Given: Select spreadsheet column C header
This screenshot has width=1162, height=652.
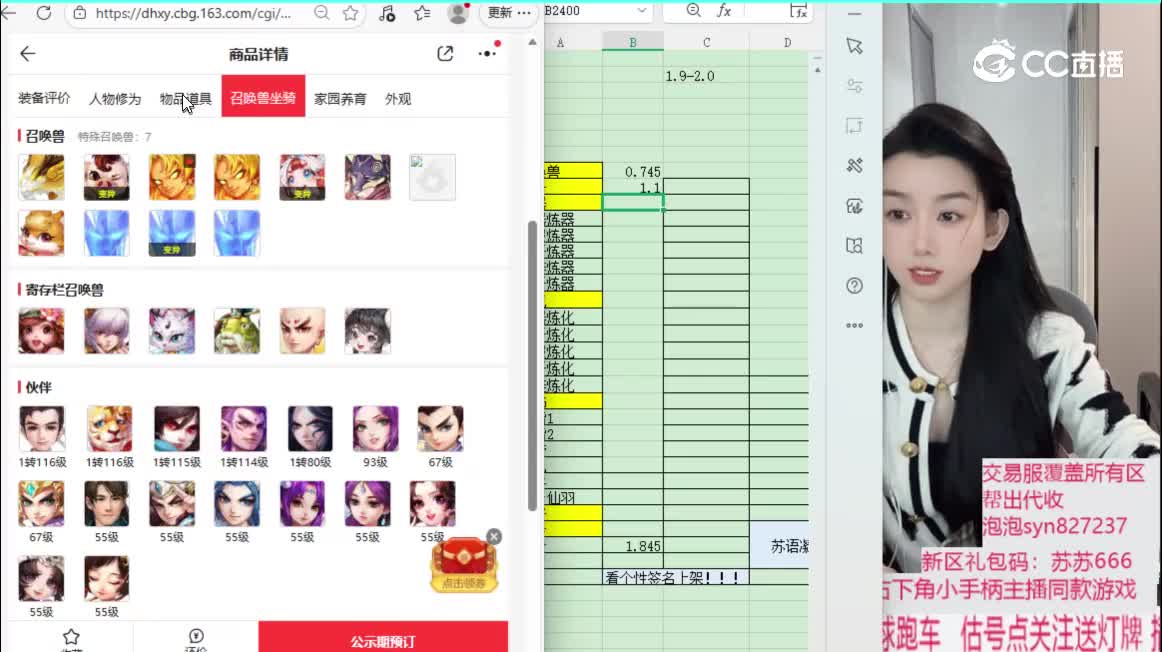Looking at the screenshot, I should 706,43.
